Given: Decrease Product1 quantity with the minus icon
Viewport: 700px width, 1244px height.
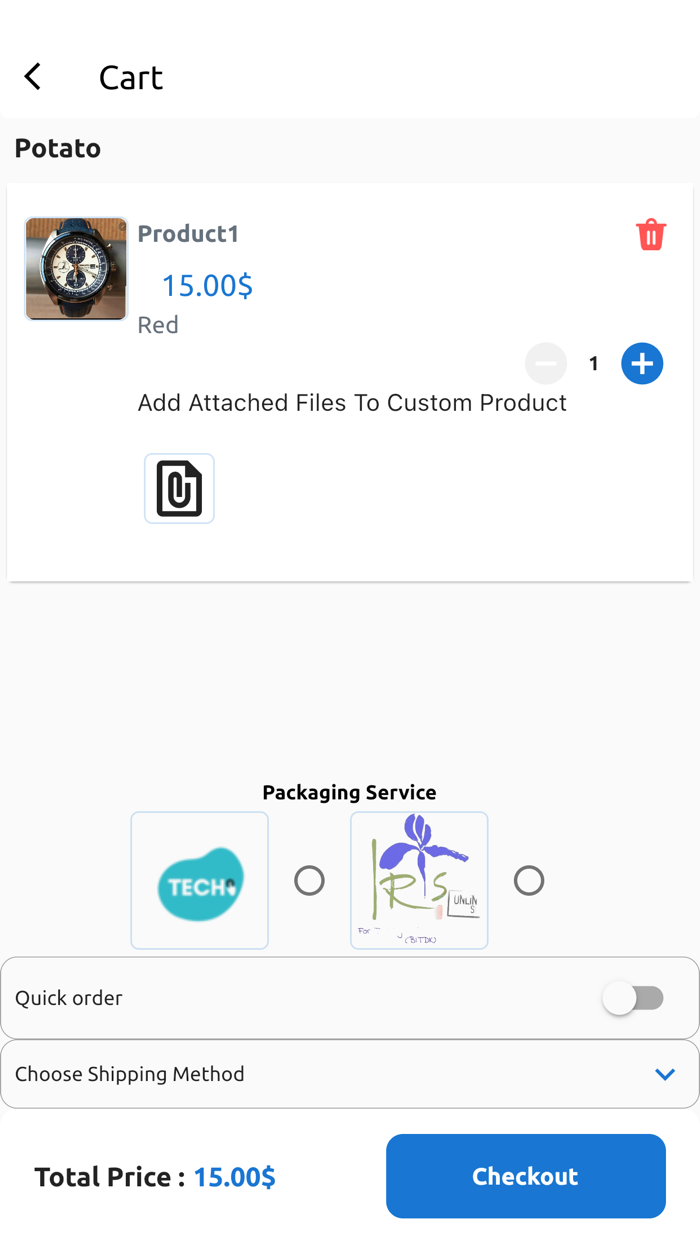Looking at the screenshot, I should click(x=546, y=363).
